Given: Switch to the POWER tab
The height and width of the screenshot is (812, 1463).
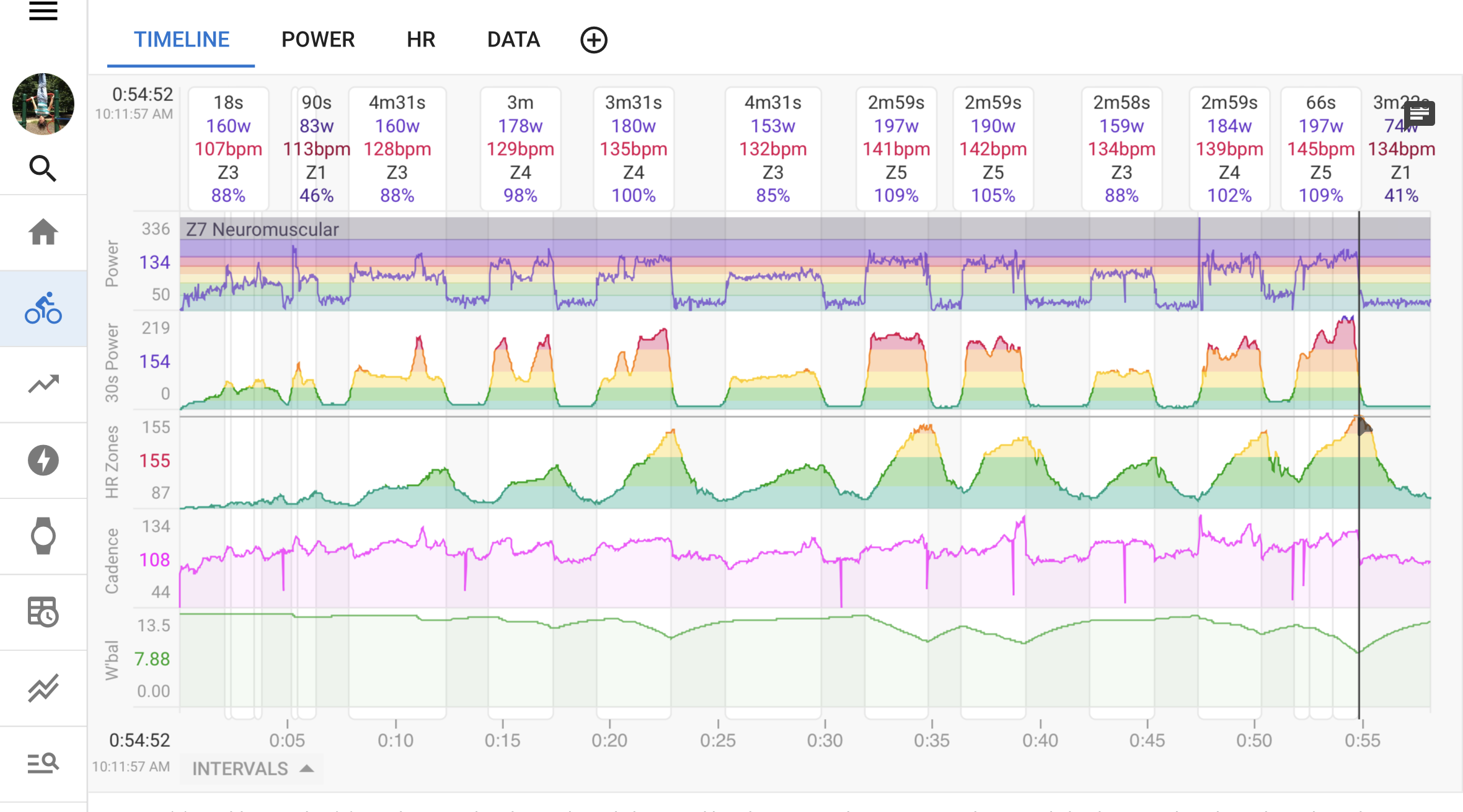Looking at the screenshot, I should pos(318,40).
